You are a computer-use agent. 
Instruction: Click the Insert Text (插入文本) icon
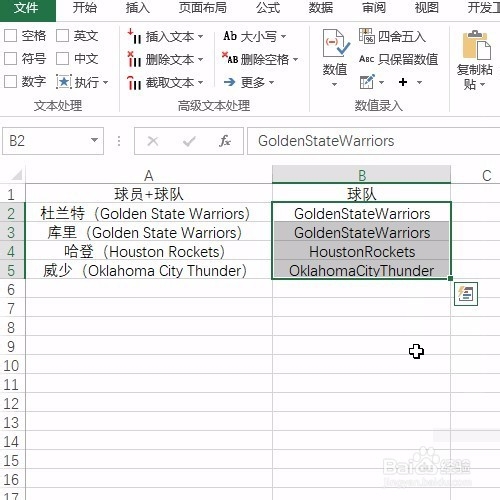click(135, 36)
